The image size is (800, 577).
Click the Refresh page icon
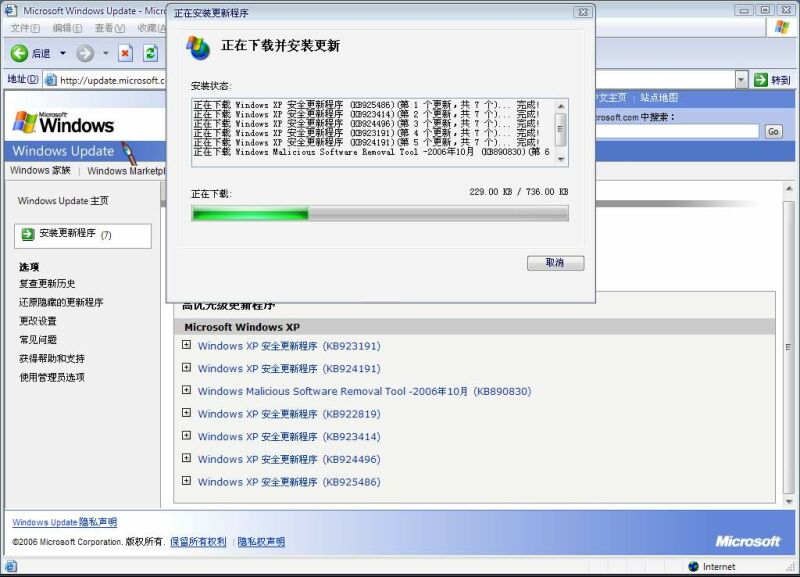click(151, 53)
